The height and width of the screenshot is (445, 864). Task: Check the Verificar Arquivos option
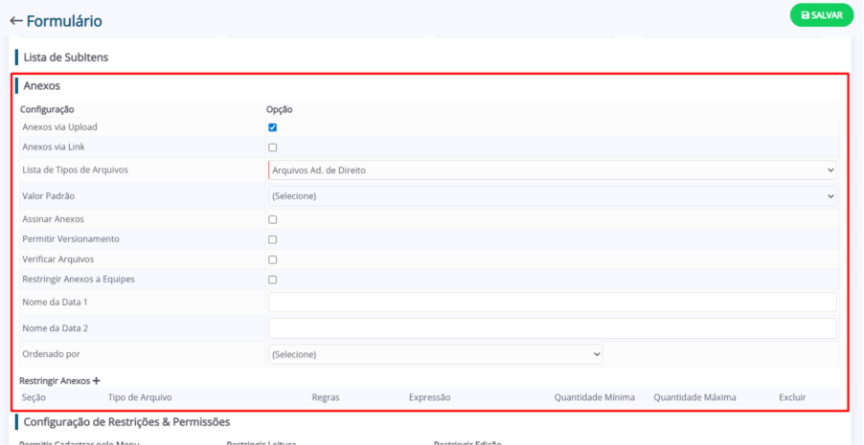(x=273, y=259)
